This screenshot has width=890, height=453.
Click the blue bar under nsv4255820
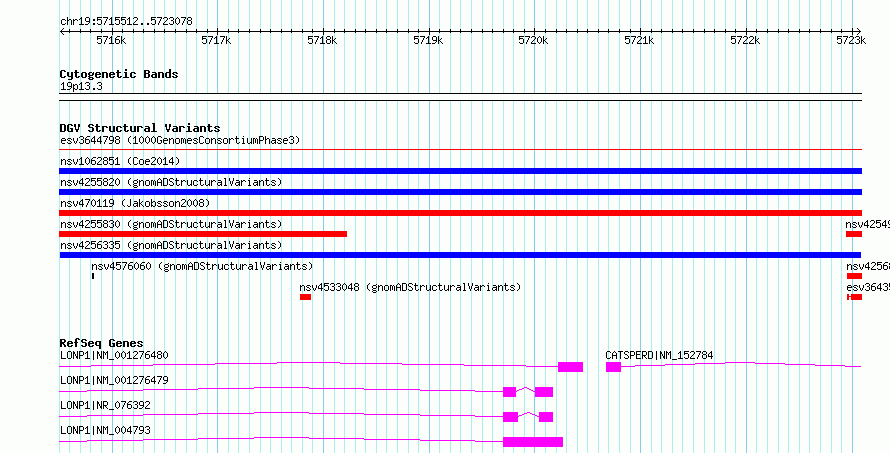pos(460,192)
